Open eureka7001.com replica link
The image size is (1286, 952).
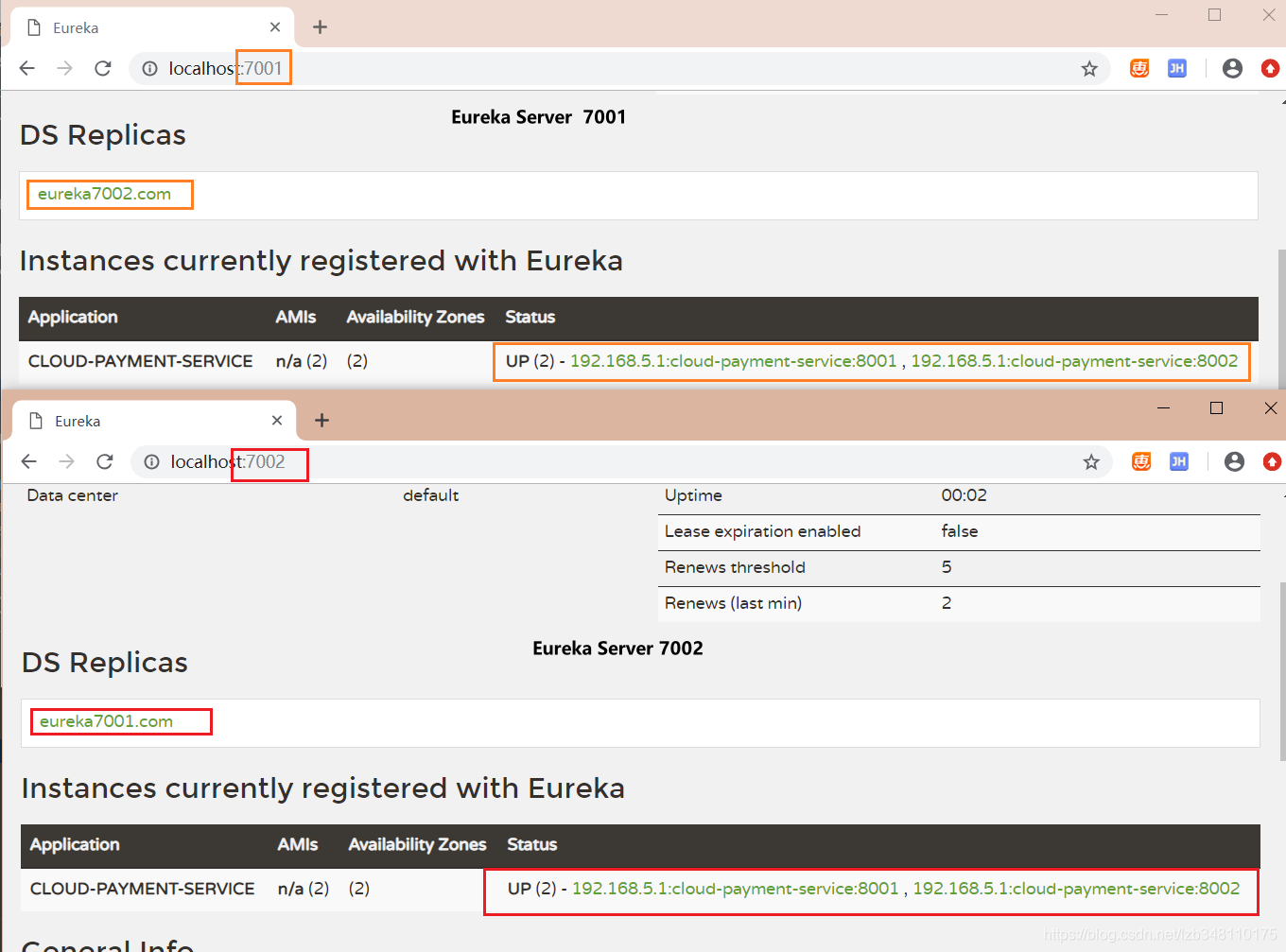click(106, 721)
